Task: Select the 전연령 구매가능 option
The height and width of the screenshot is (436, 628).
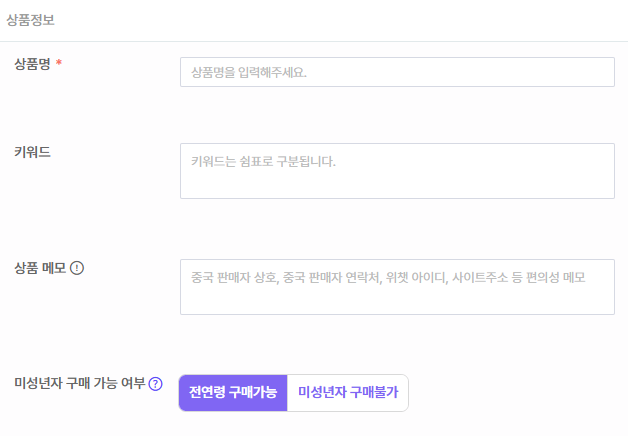Action: (x=233, y=392)
